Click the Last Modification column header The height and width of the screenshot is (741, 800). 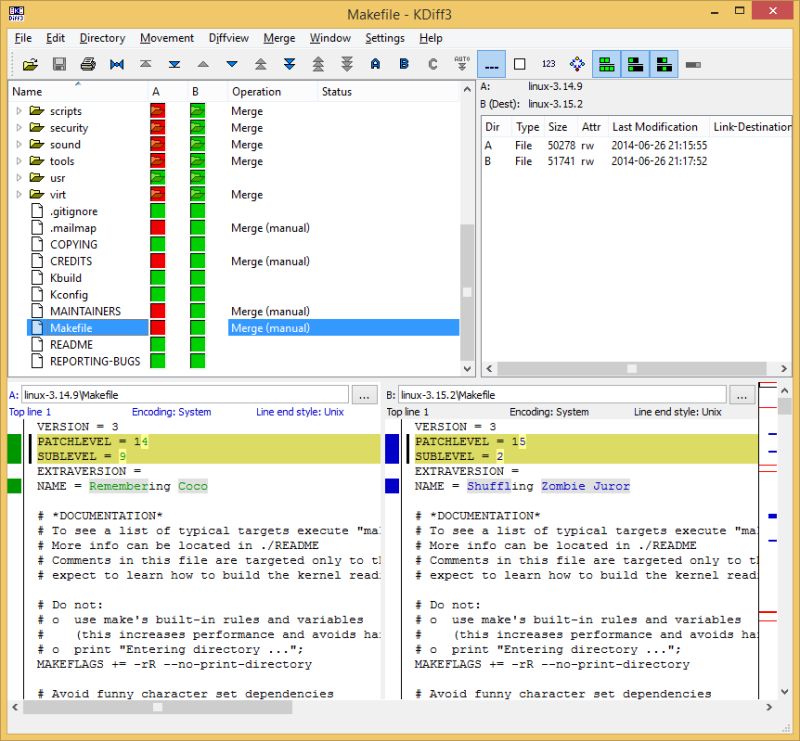click(658, 127)
